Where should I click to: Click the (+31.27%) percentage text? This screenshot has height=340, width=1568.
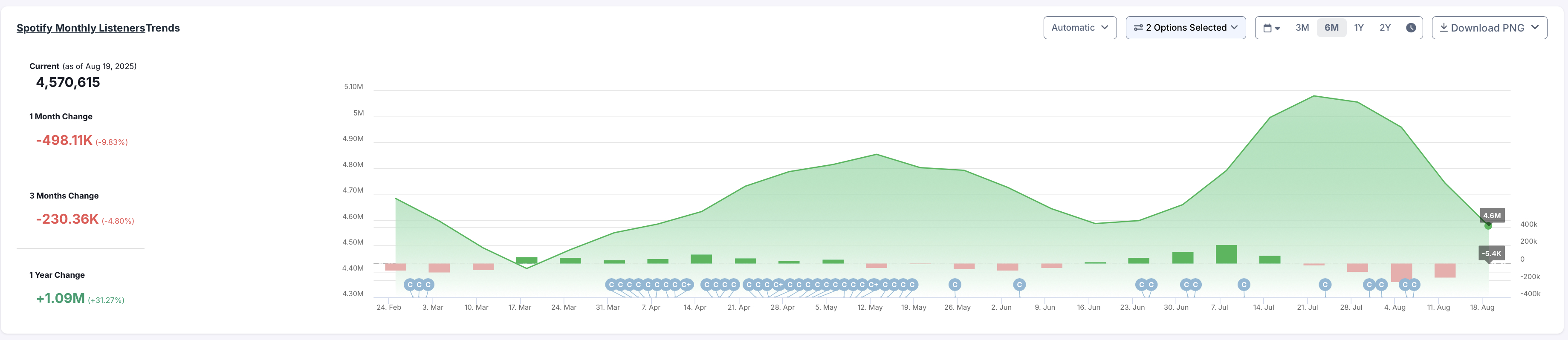point(106,300)
